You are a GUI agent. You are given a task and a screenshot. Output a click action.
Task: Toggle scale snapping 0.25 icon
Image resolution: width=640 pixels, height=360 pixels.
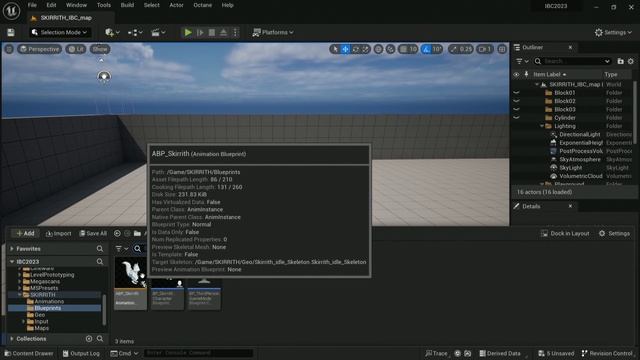pos(454,49)
